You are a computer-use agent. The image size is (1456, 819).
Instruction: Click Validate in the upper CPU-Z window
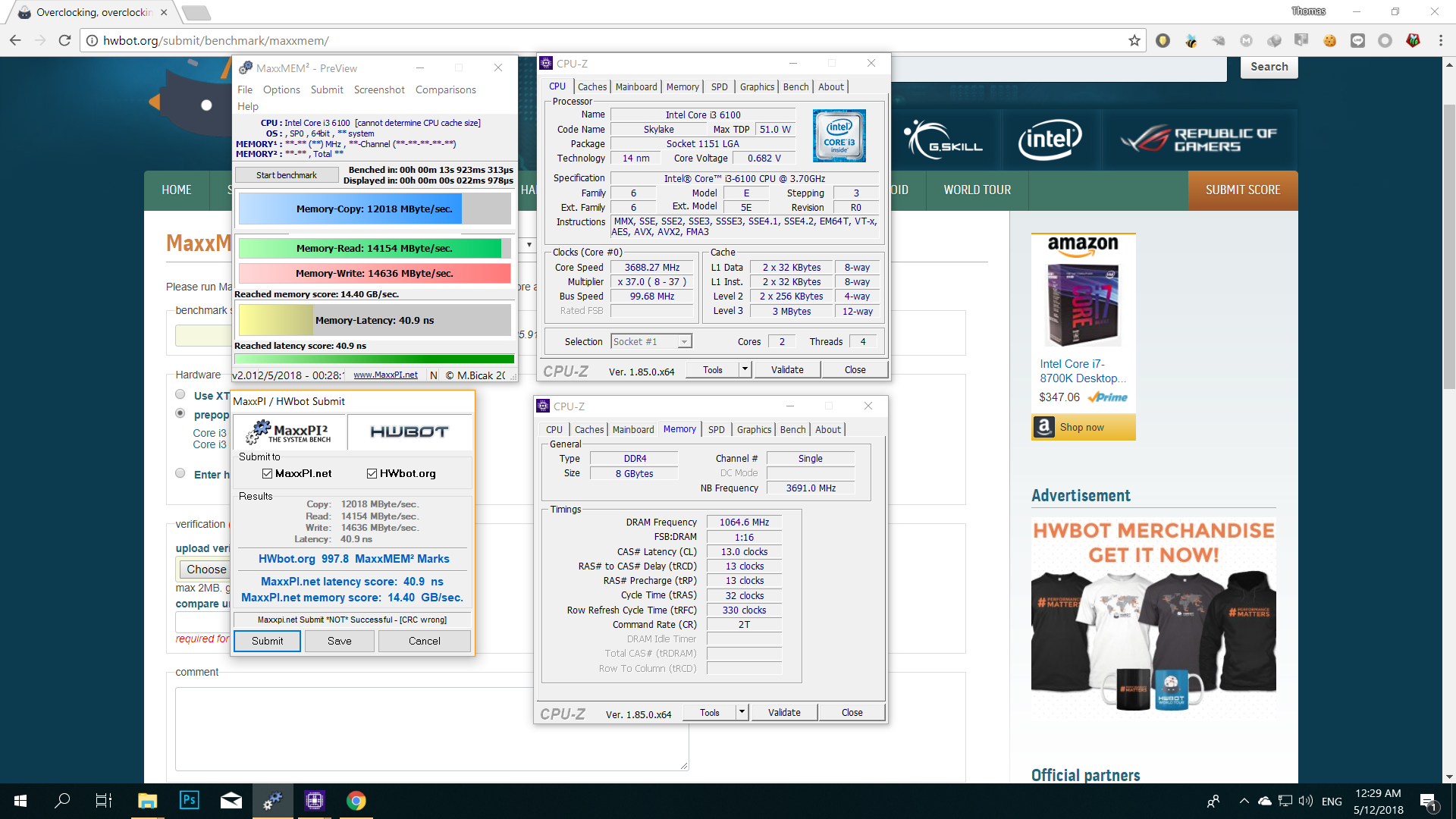[787, 369]
